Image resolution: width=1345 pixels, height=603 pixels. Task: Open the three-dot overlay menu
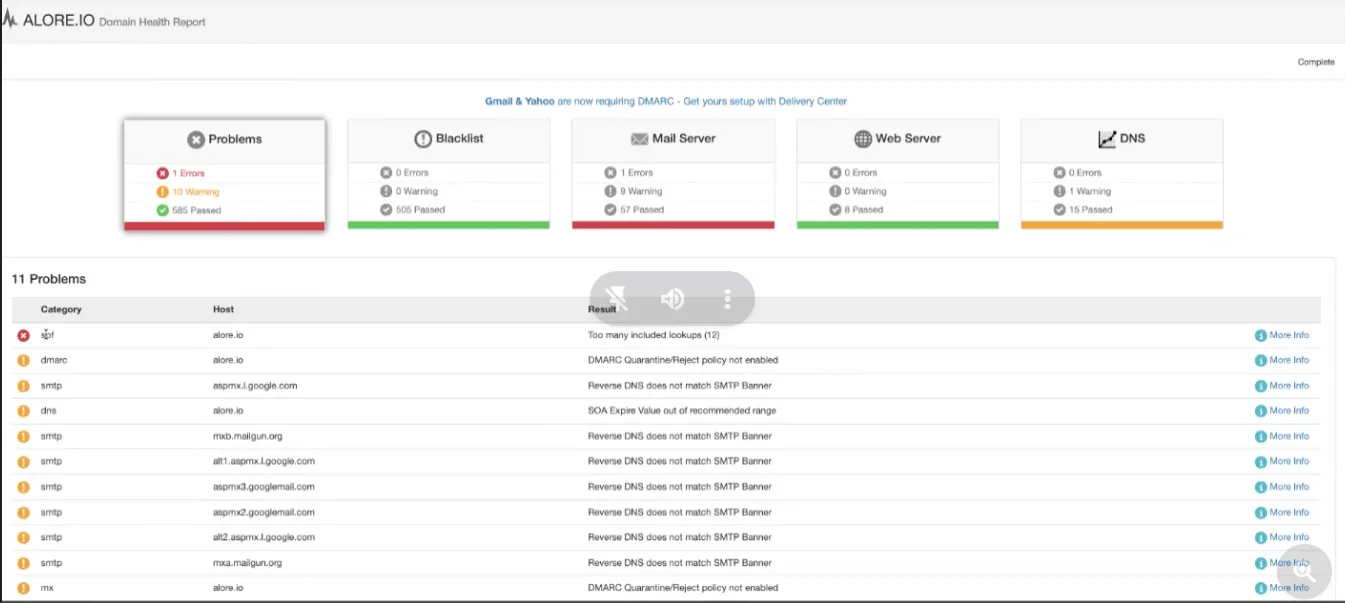tap(728, 298)
